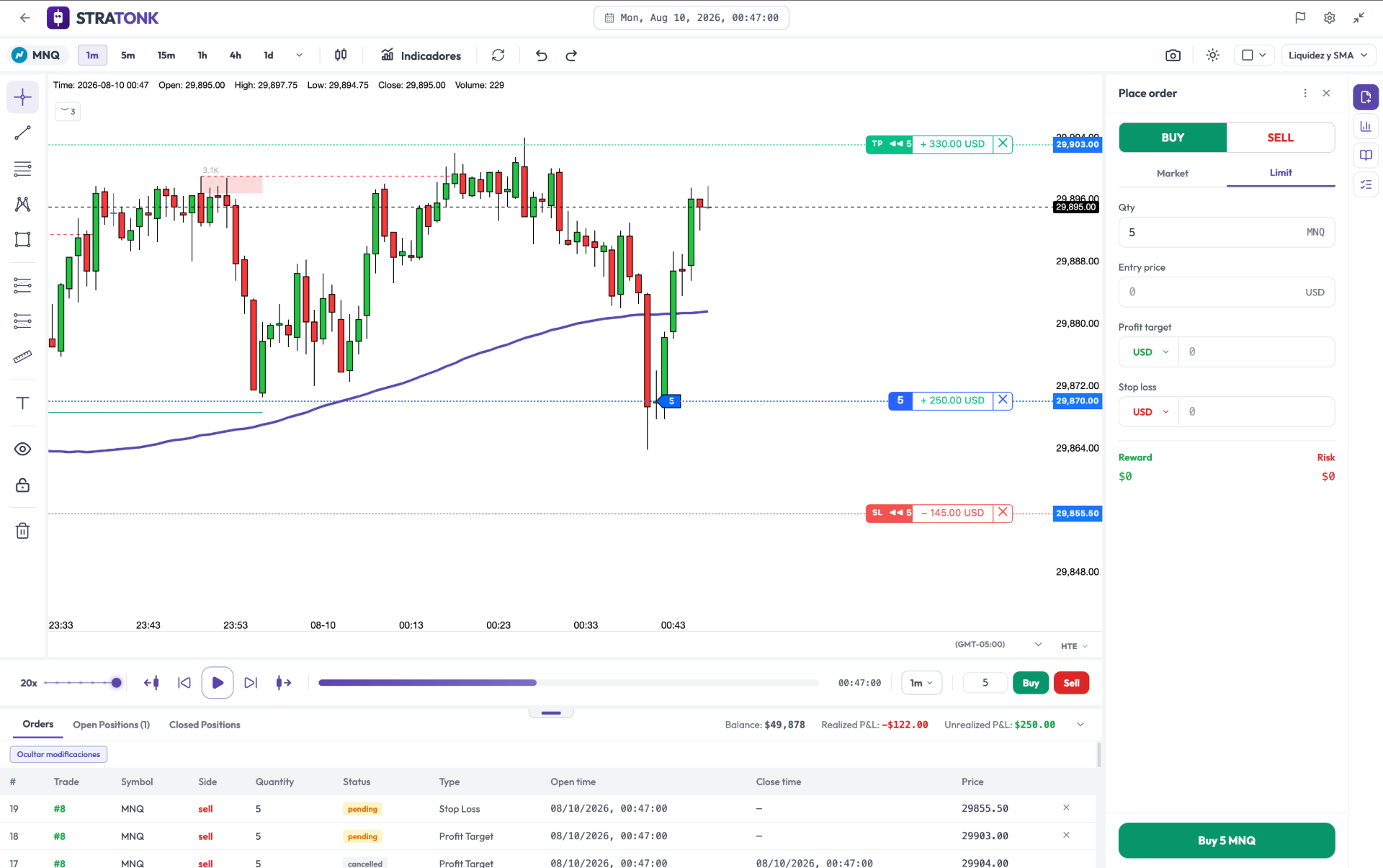The width and height of the screenshot is (1383, 868).
Task: Select the 4h timeframe
Action: click(x=236, y=55)
